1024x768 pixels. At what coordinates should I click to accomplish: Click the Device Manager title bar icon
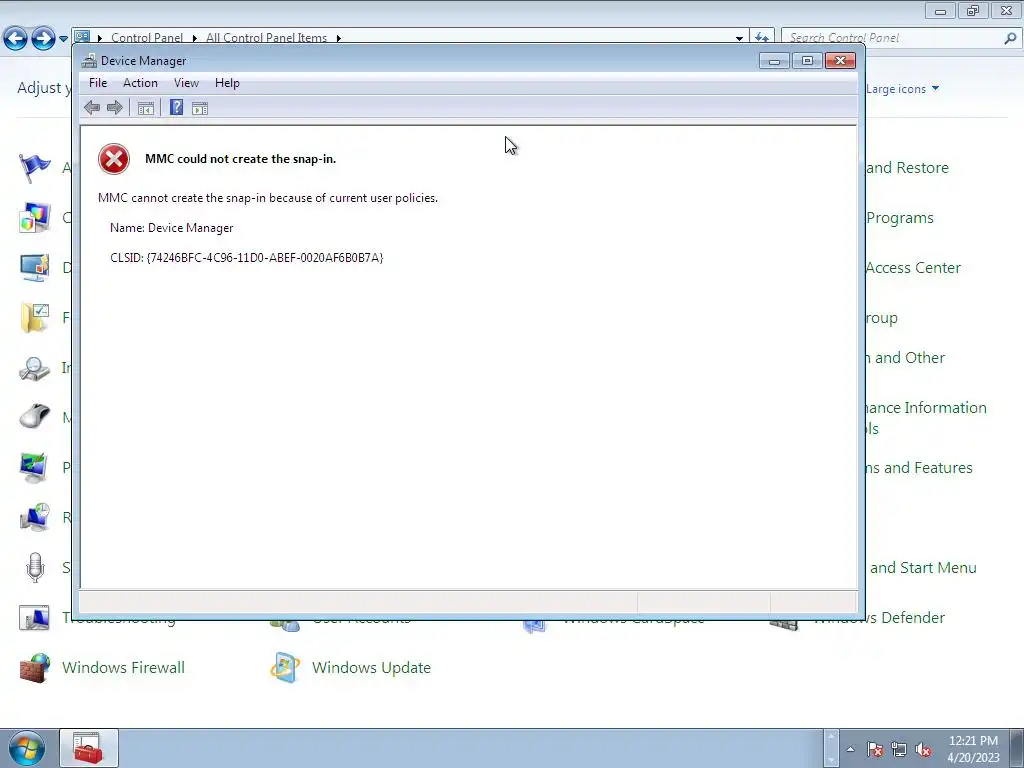pos(89,61)
